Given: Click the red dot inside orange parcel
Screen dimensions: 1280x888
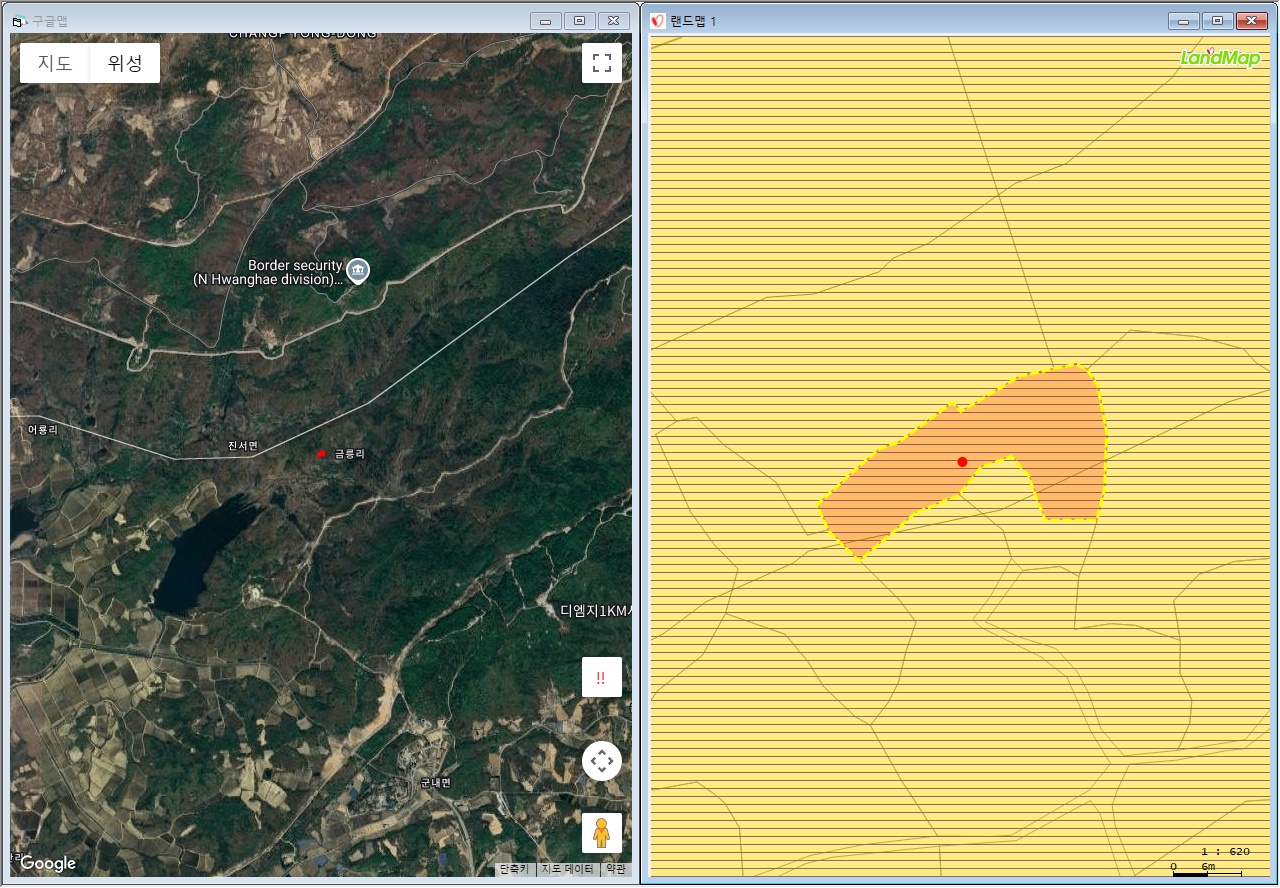Looking at the screenshot, I should pyautogui.click(x=962, y=461).
